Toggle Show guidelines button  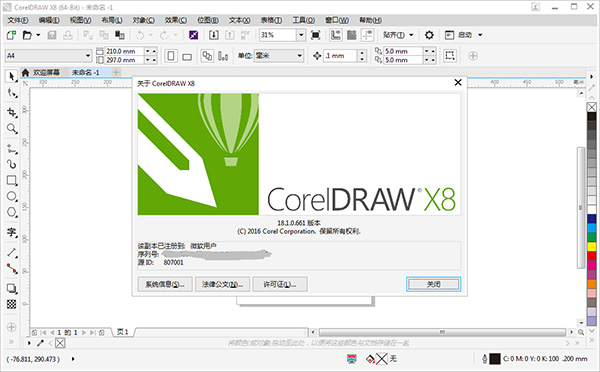click(368, 35)
